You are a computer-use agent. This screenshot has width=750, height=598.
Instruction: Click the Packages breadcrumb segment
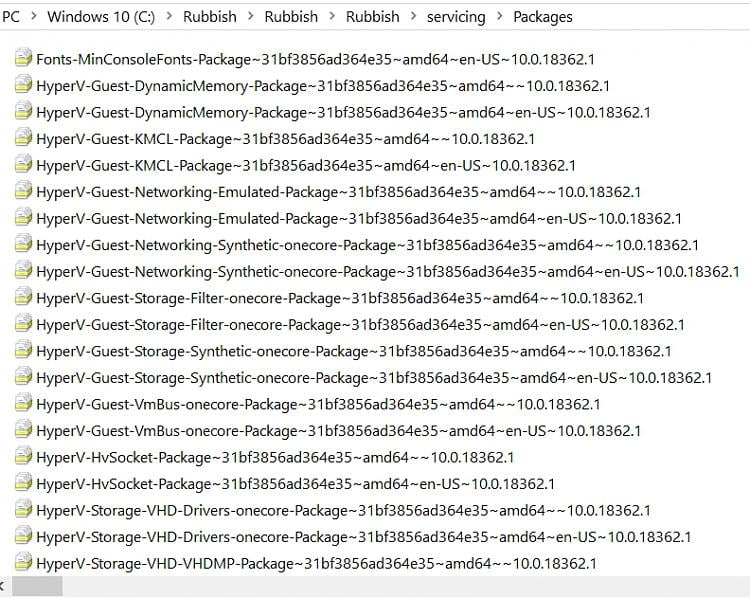click(x=543, y=17)
